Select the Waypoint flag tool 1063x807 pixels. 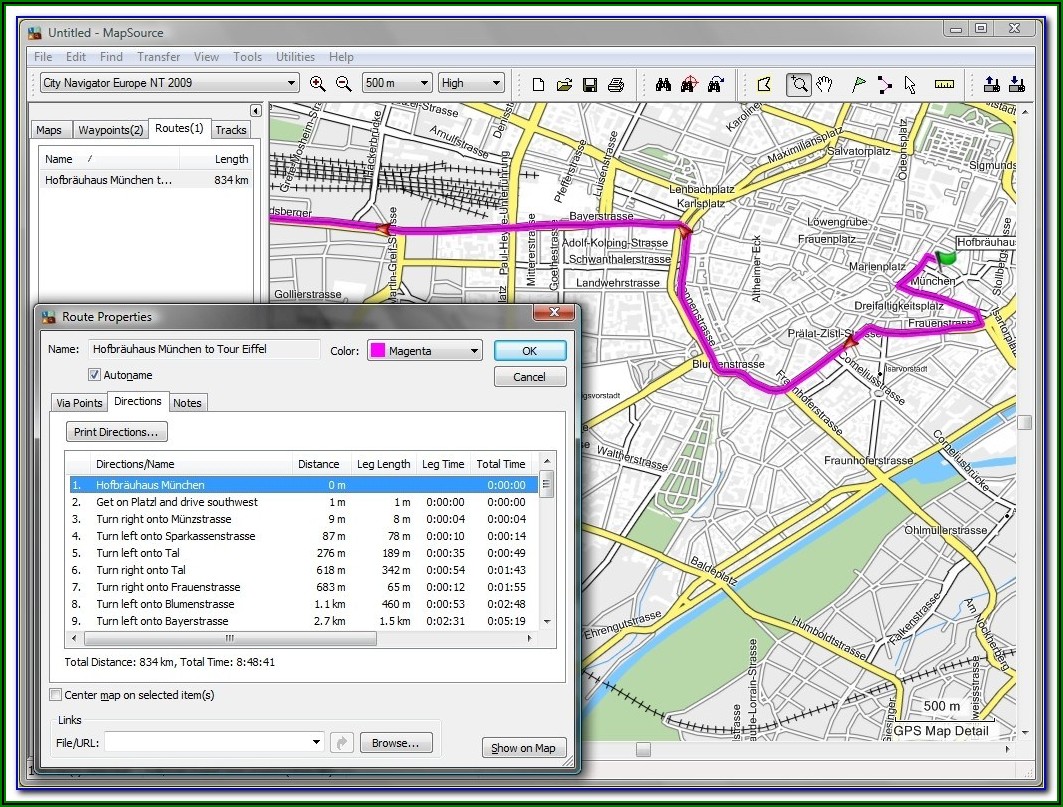coord(858,84)
